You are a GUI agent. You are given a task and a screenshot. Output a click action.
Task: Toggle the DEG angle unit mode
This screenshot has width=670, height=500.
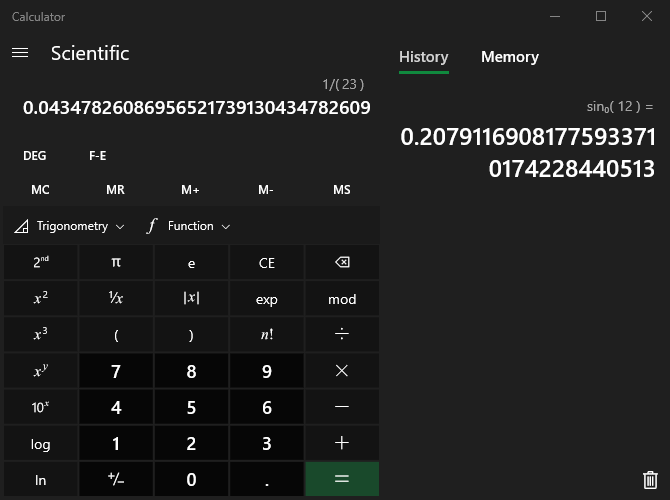coord(35,156)
